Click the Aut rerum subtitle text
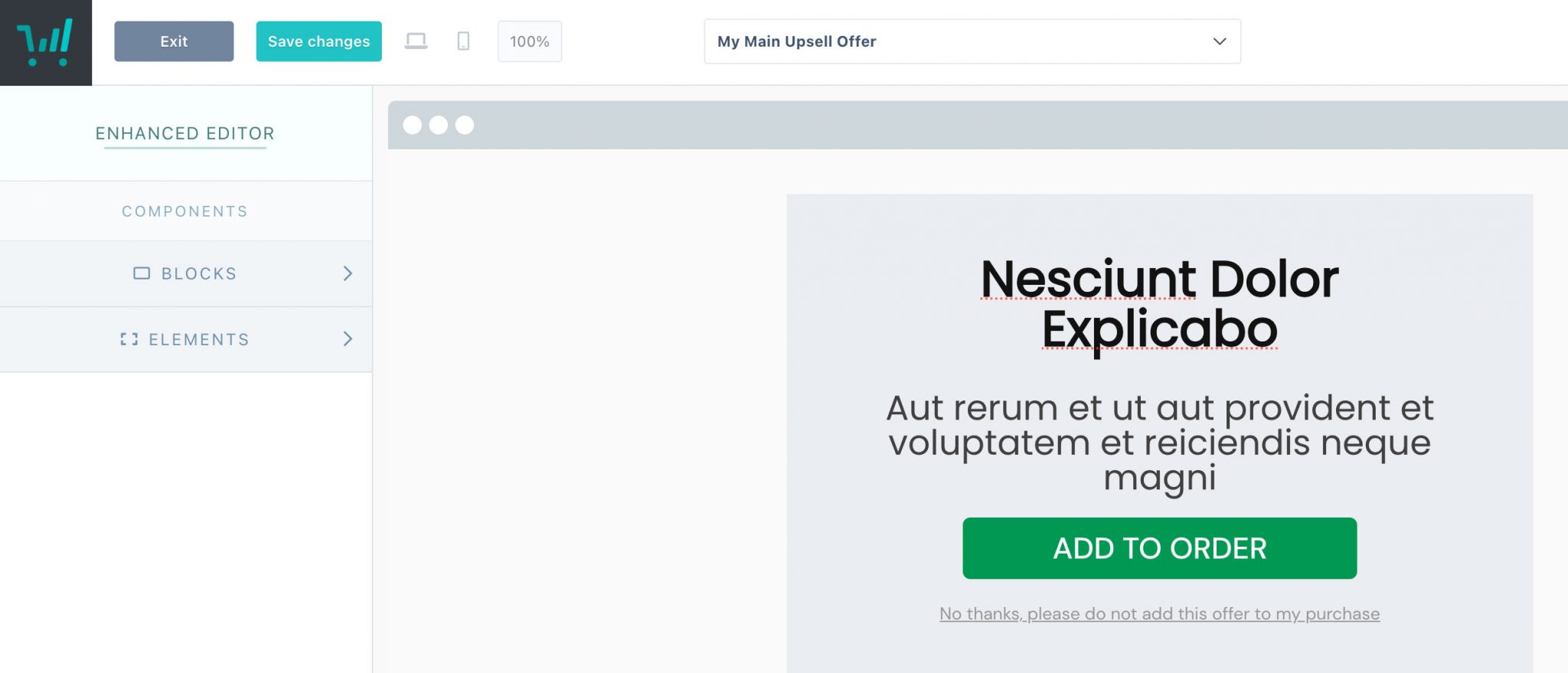Screen dimensions: 1568x673 point(1158,443)
